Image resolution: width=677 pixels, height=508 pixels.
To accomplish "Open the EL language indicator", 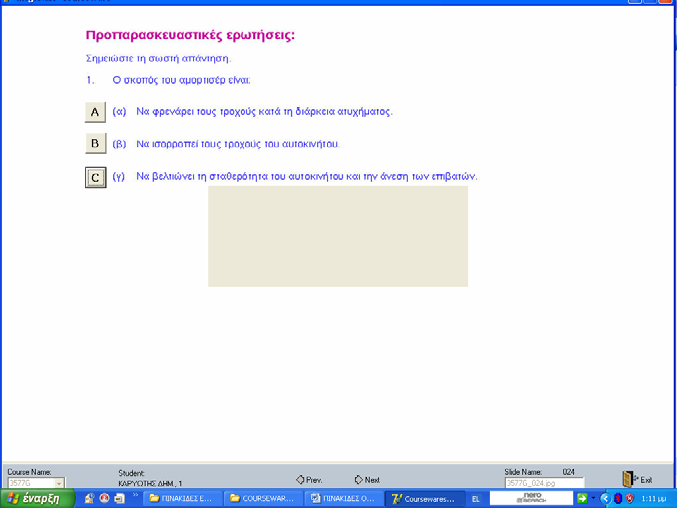I will tap(475, 499).
